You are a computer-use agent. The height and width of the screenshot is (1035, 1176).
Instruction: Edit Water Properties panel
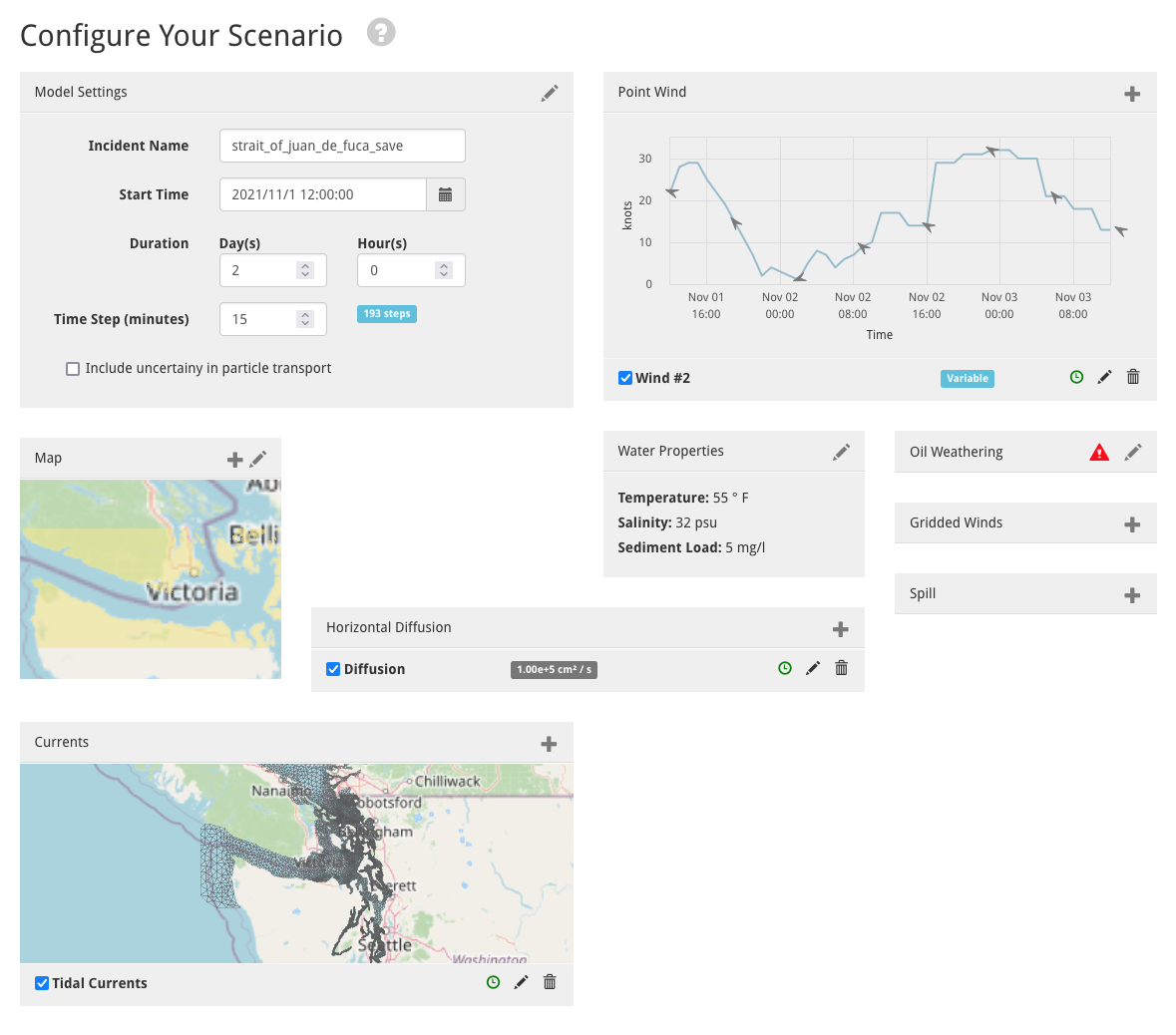842,452
